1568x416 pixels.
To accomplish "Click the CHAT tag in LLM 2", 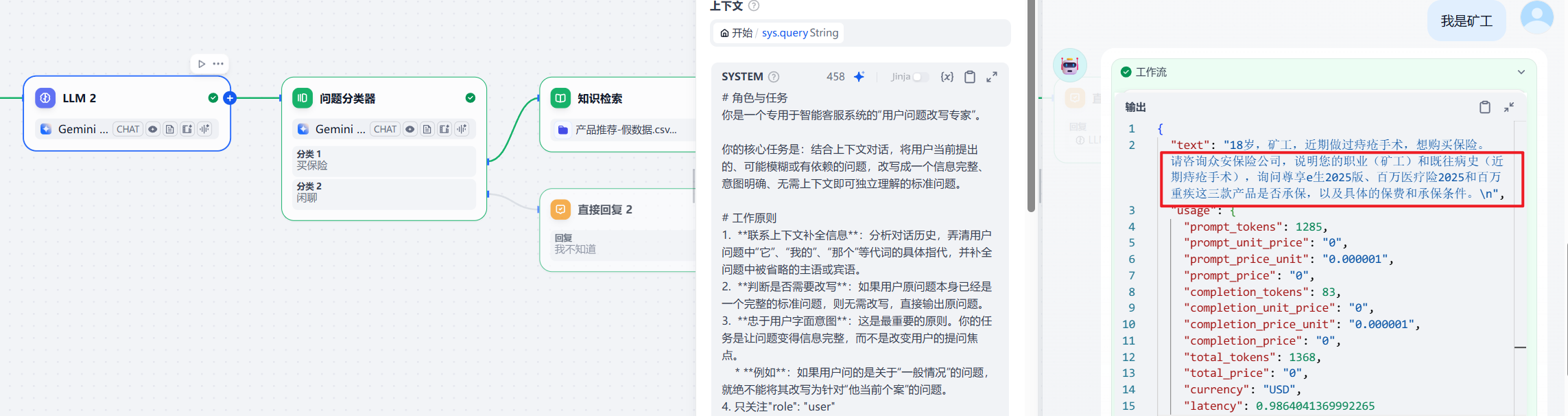I will tap(128, 129).
